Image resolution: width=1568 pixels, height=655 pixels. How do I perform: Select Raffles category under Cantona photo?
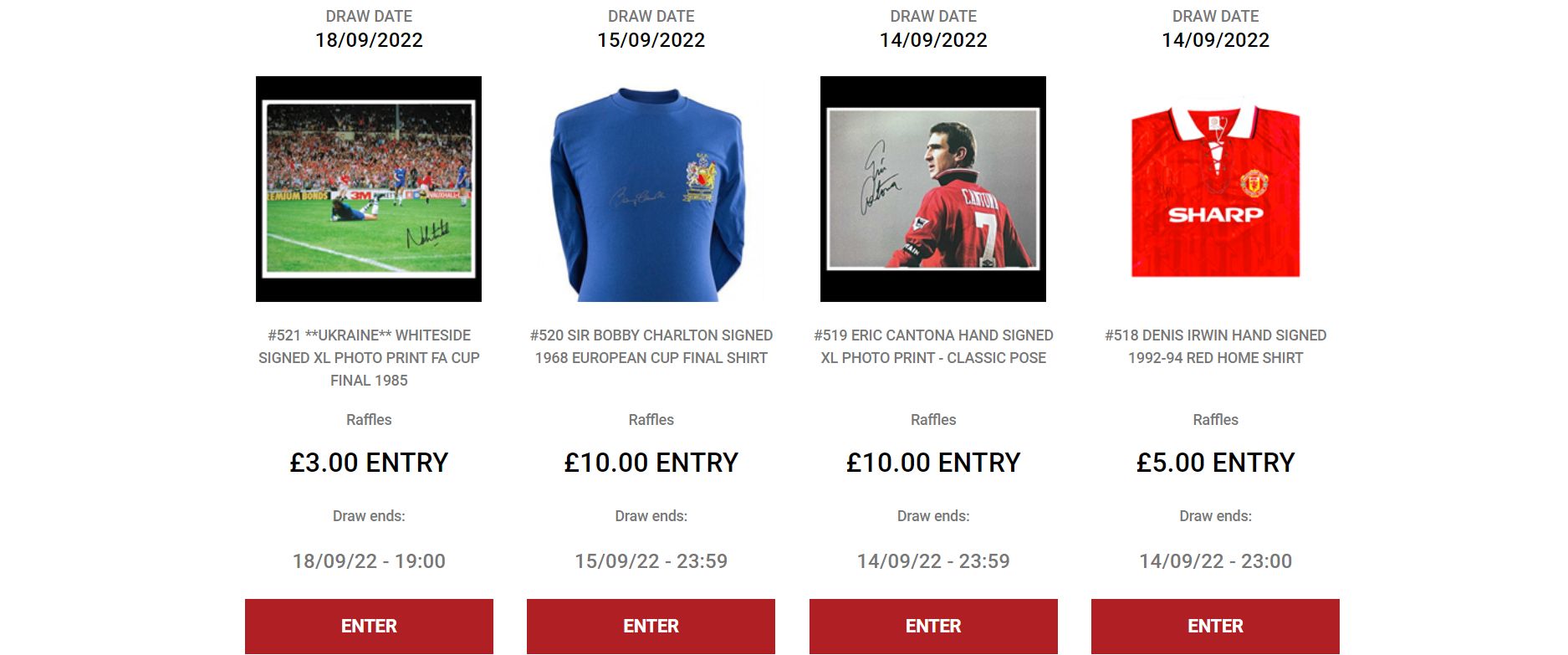coord(933,420)
